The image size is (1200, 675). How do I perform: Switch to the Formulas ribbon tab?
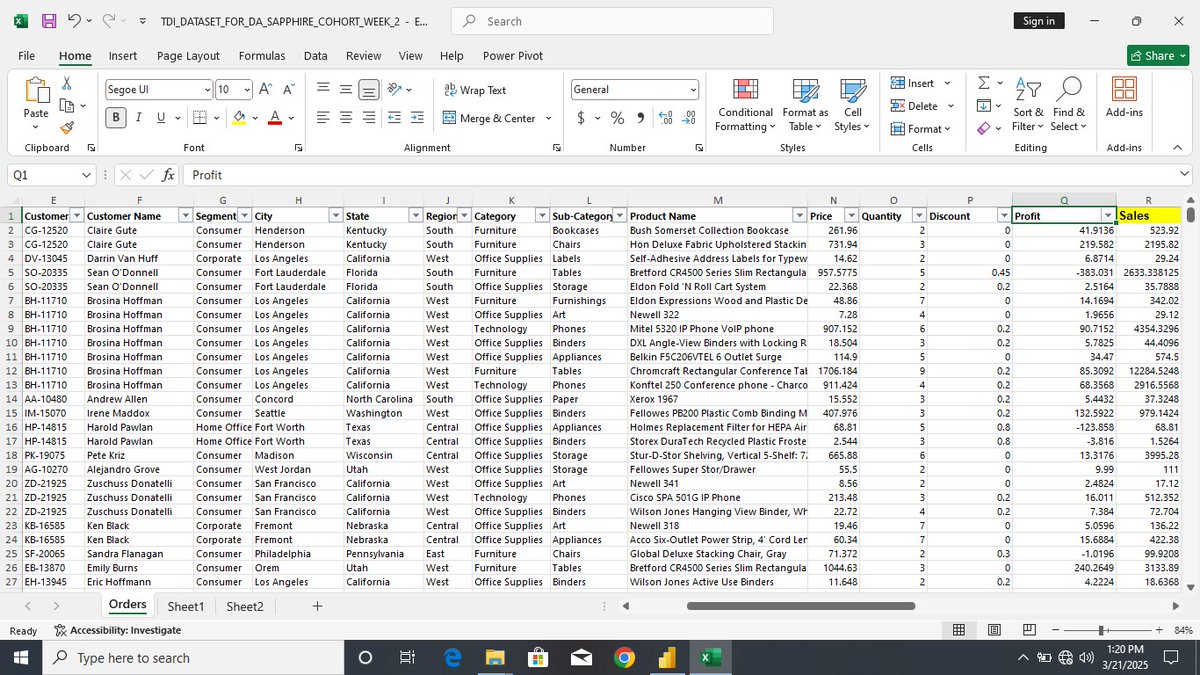click(262, 56)
